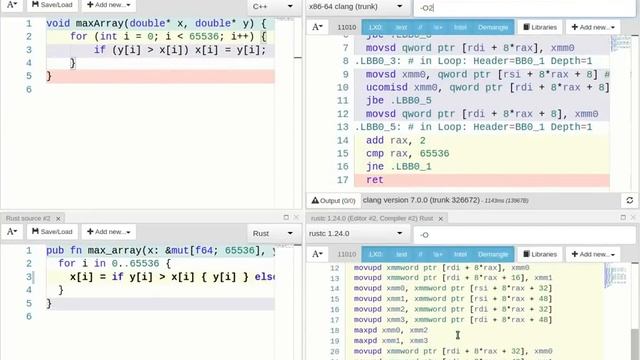Close the rustc 1.24.0 compiler tab
This screenshot has height=360, width=640.
pyautogui.click(x=441, y=219)
